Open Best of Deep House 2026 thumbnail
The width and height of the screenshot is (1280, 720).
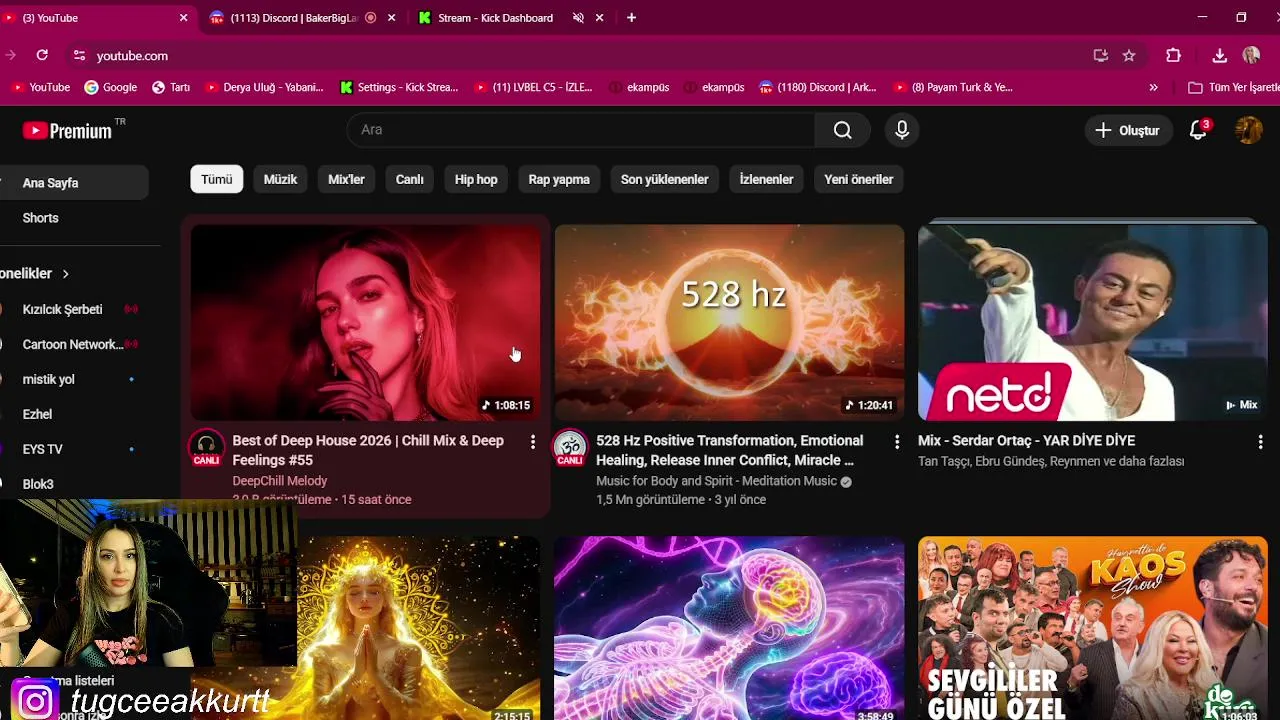click(365, 322)
